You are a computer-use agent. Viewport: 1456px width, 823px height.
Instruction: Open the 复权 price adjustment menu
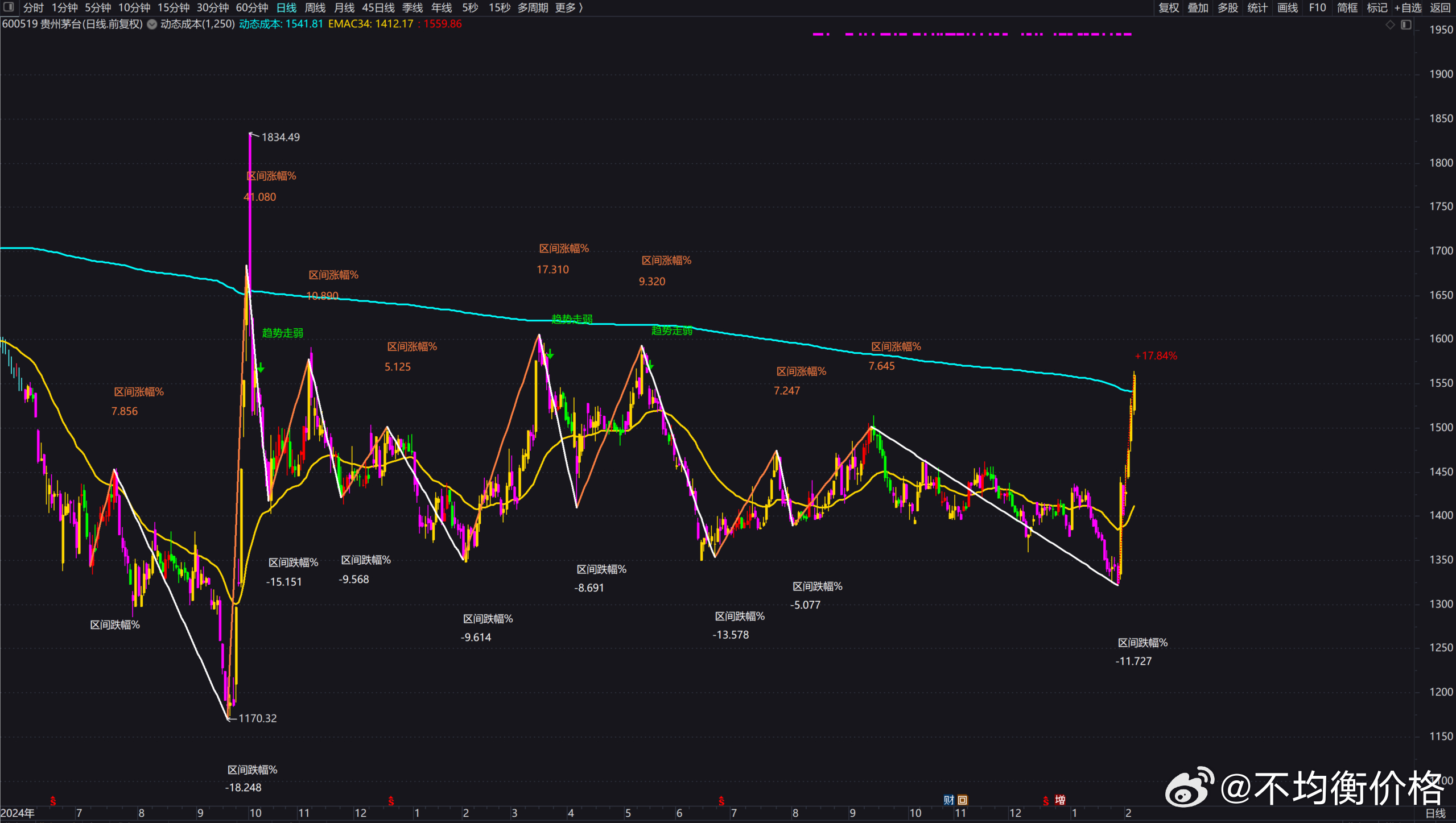click(x=1169, y=7)
